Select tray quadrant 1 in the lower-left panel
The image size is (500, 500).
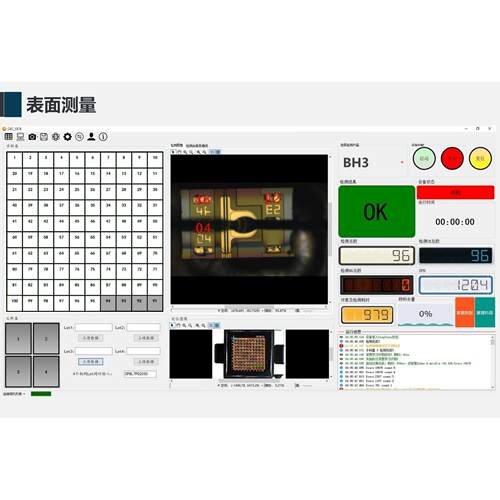(x=19, y=339)
